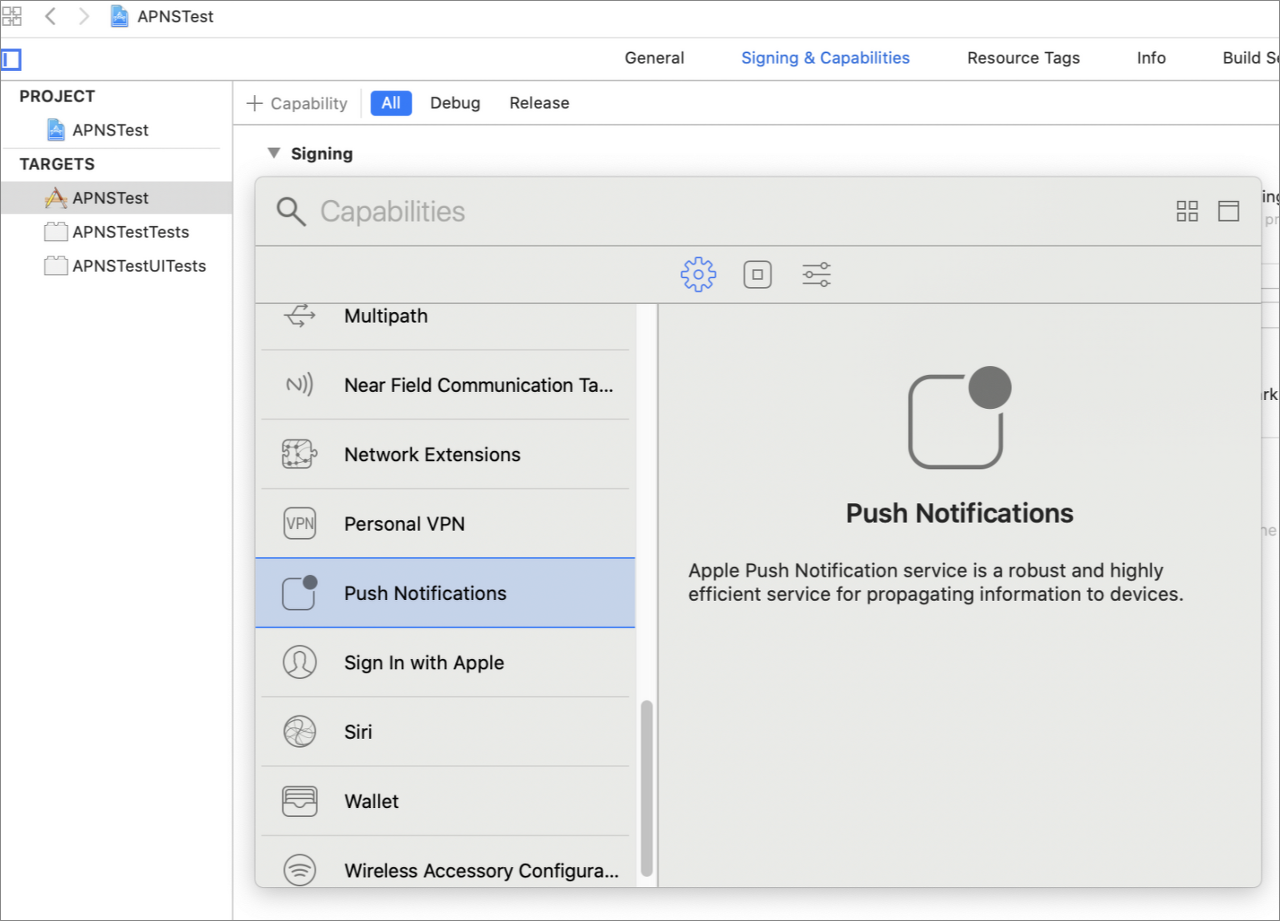Screen dimensions: 1280x921
Task: Choose Network Extensions capability
Action: point(445,454)
